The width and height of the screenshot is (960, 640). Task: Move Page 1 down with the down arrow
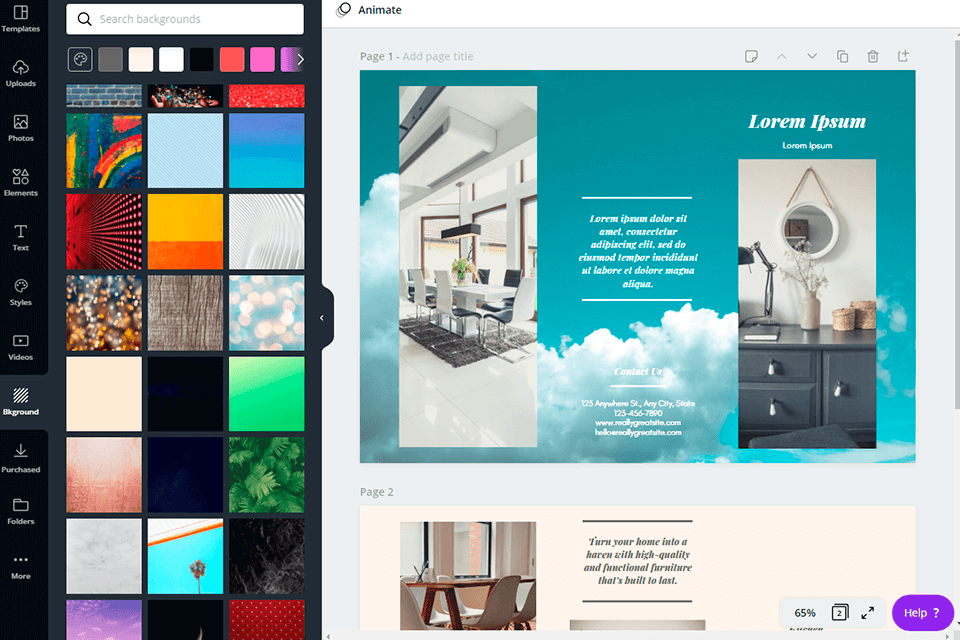(x=811, y=56)
